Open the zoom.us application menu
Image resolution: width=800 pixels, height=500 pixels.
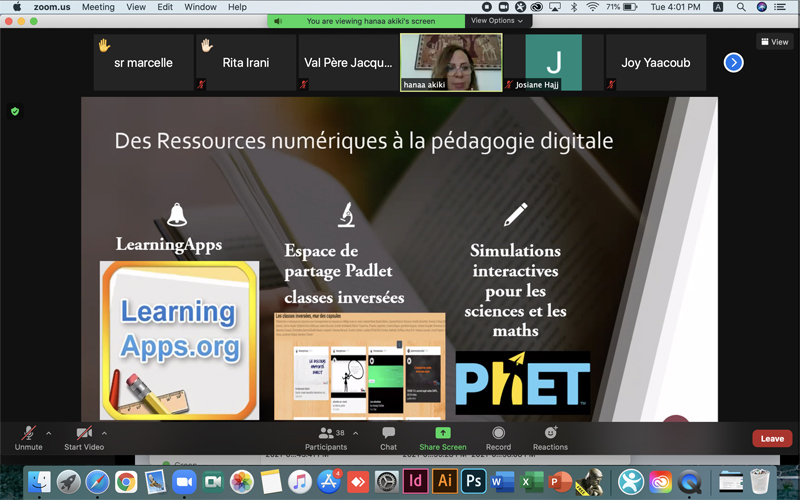pos(52,7)
